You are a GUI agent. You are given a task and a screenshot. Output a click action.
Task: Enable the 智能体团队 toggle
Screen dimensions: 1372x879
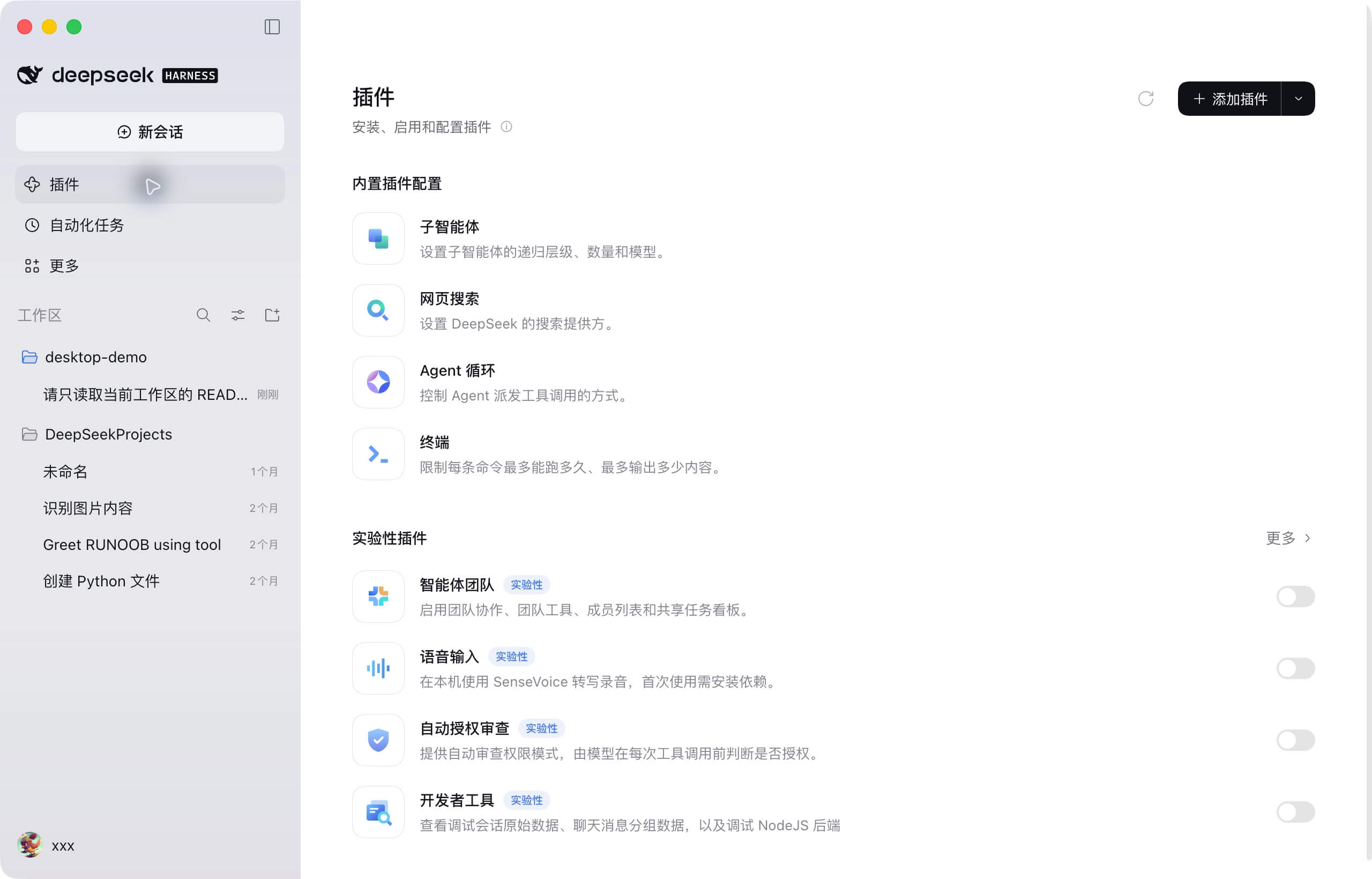(1295, 597)
